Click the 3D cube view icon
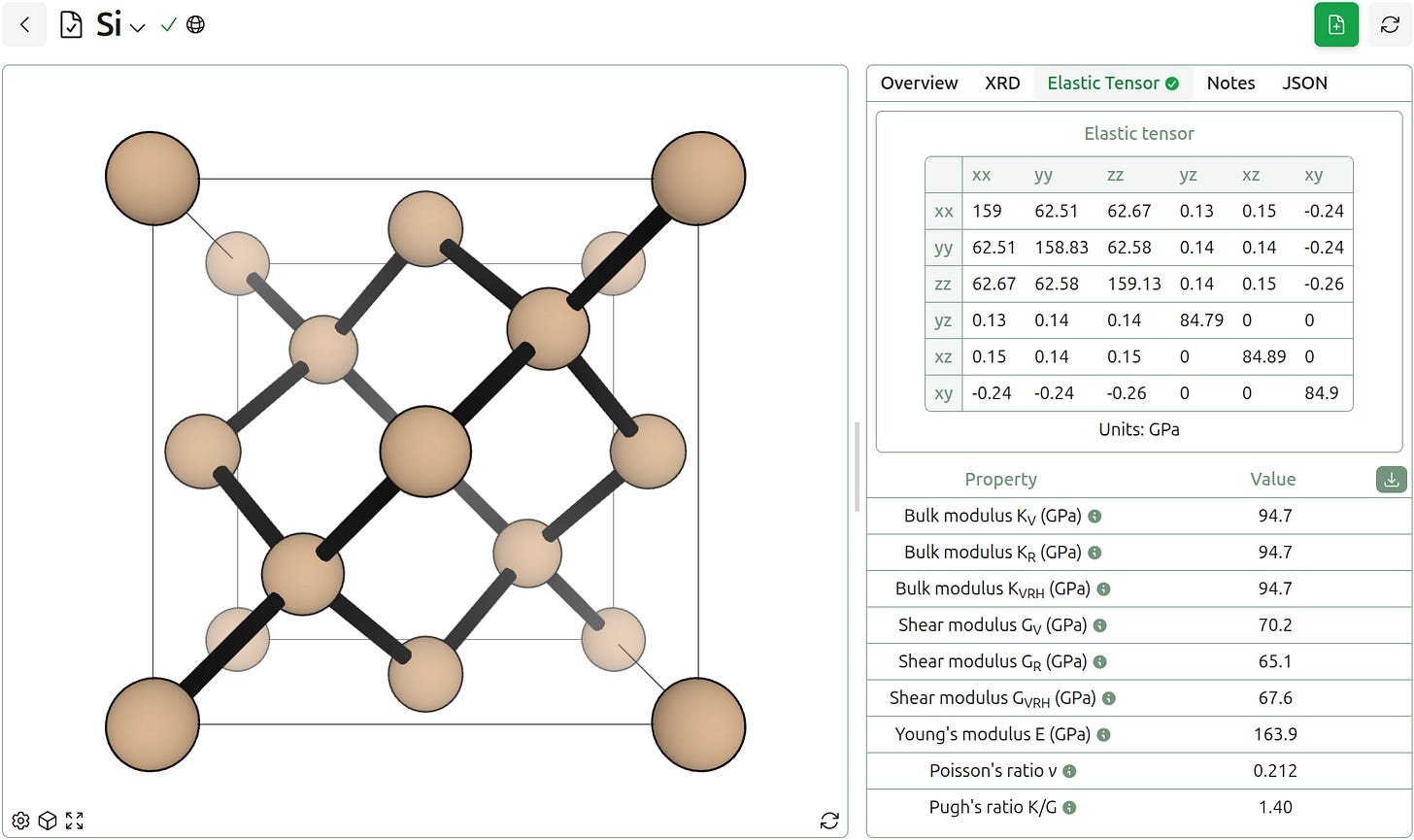The width and height of the screenshot is (1414, 840). pos(47,821)
